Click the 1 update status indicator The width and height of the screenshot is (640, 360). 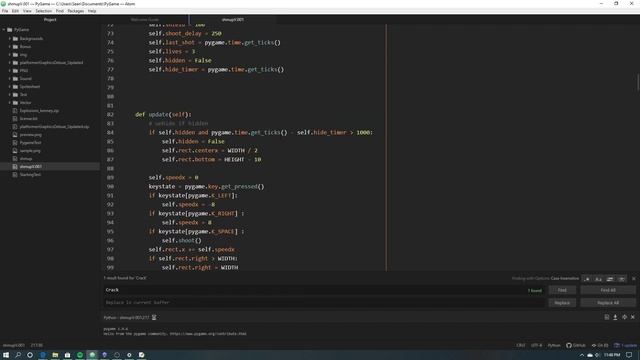point(625,345)
